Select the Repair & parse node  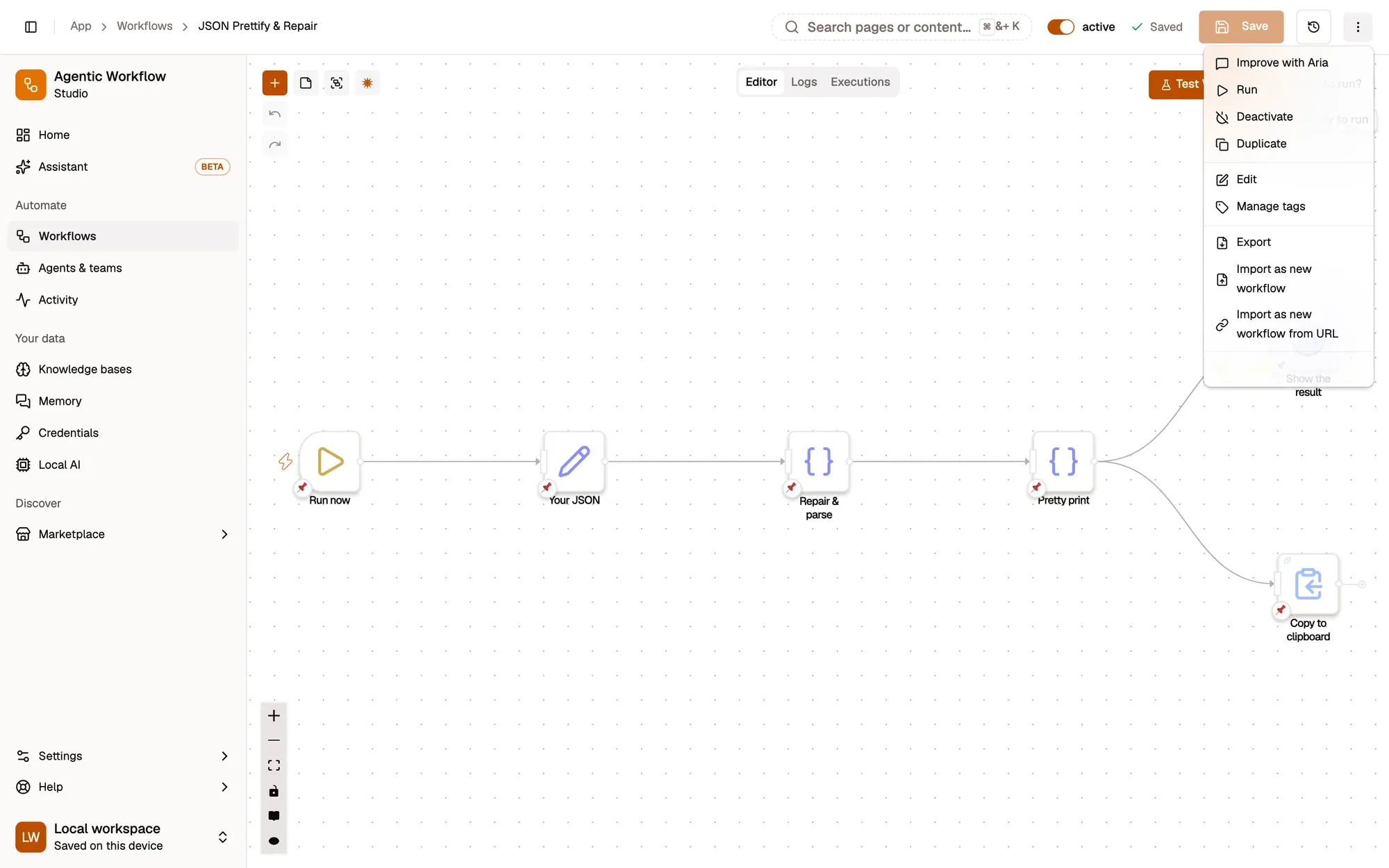click(819, 461)
